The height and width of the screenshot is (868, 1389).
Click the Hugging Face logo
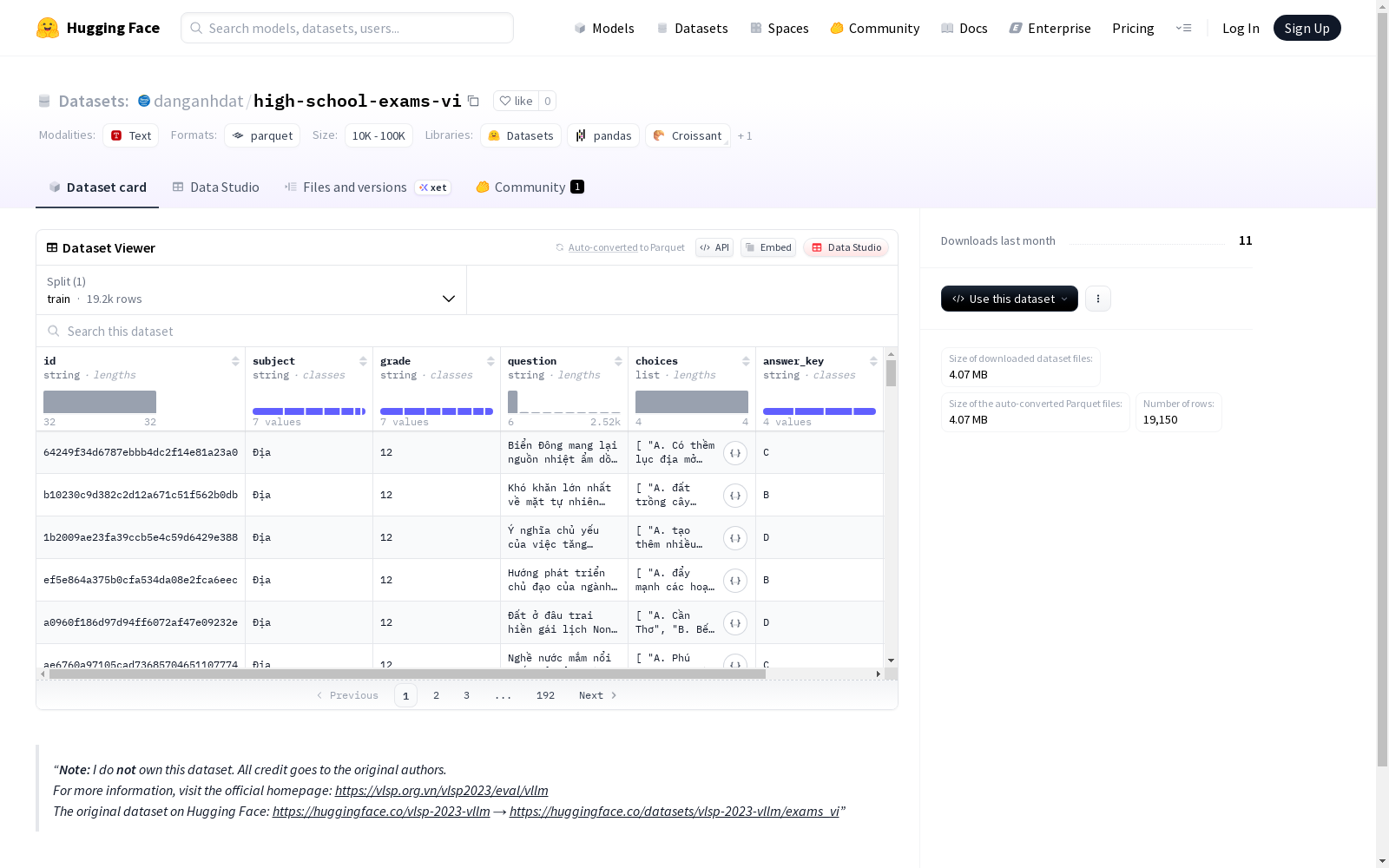(x=98, y=28)
